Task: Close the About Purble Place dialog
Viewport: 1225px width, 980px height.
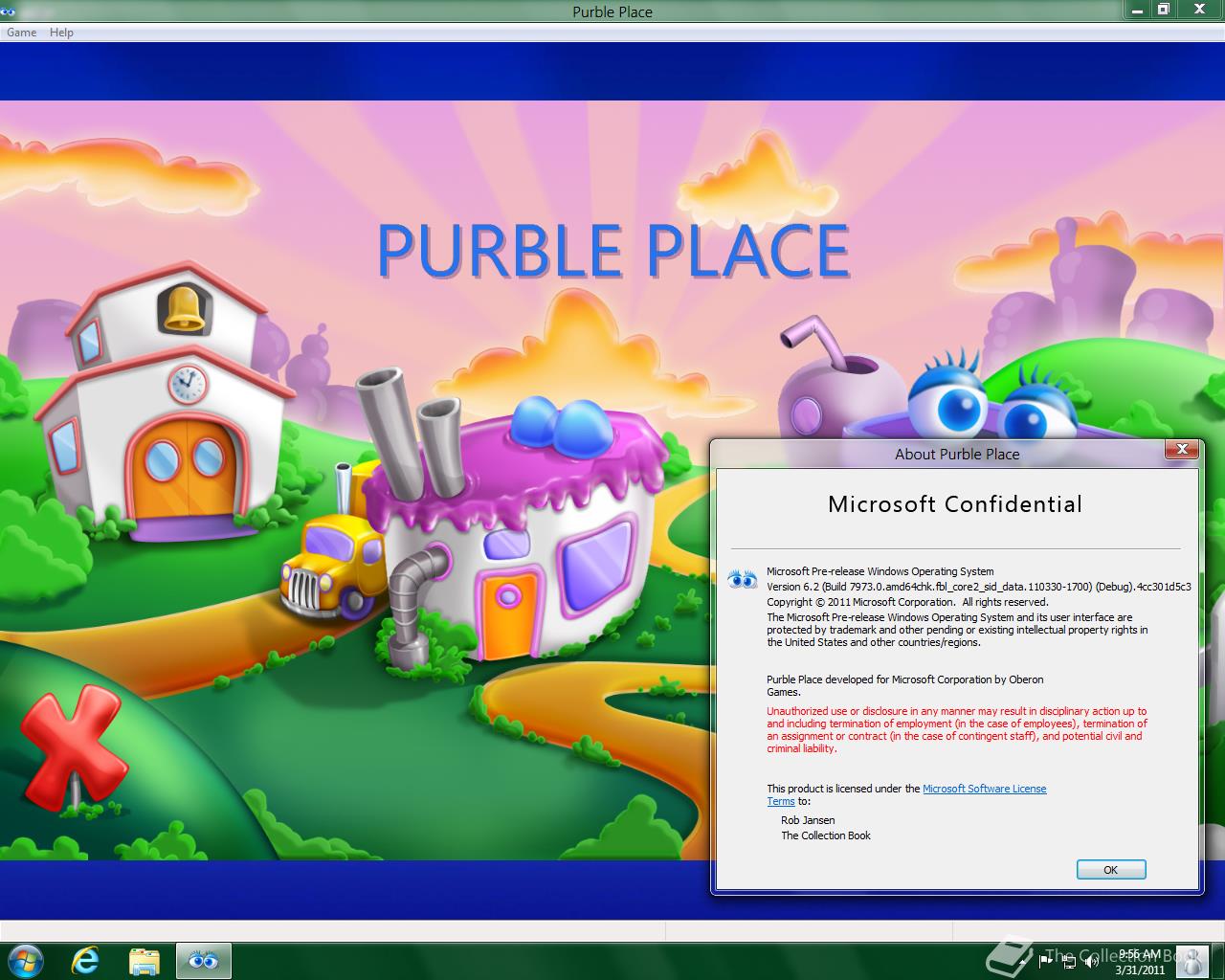Action: (1182, 449)
